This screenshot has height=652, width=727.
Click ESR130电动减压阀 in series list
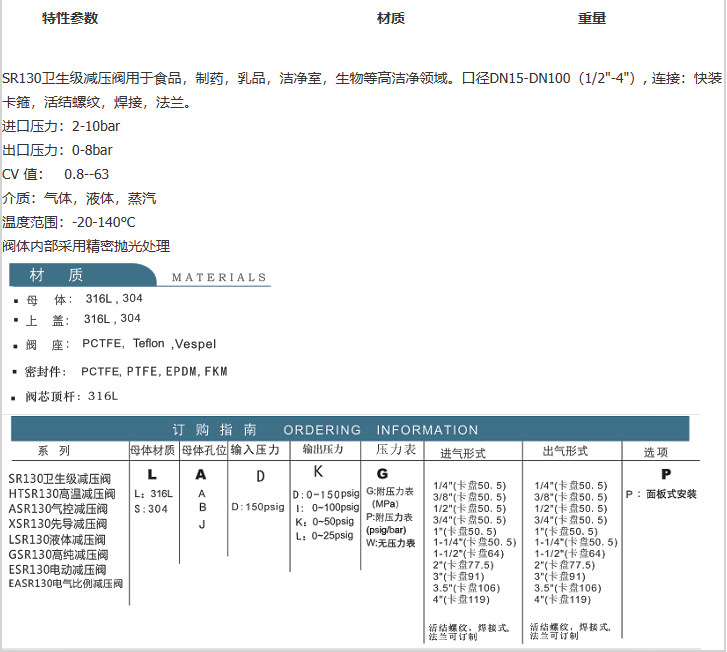point(57,569)
